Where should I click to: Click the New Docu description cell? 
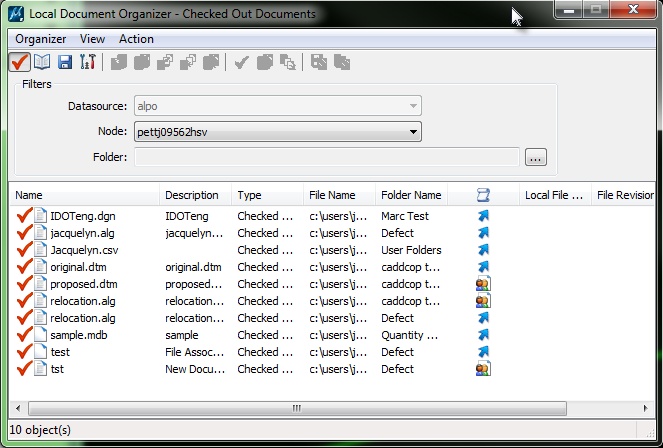coord(195,369)
